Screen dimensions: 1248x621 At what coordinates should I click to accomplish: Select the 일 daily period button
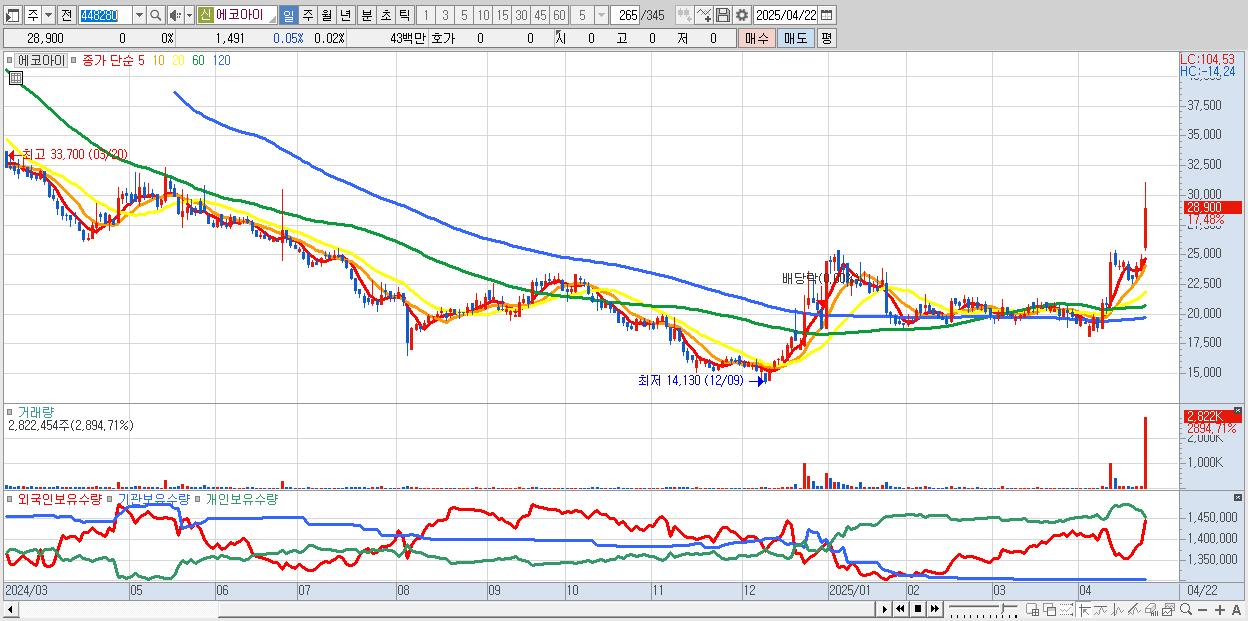coord(289,15)
